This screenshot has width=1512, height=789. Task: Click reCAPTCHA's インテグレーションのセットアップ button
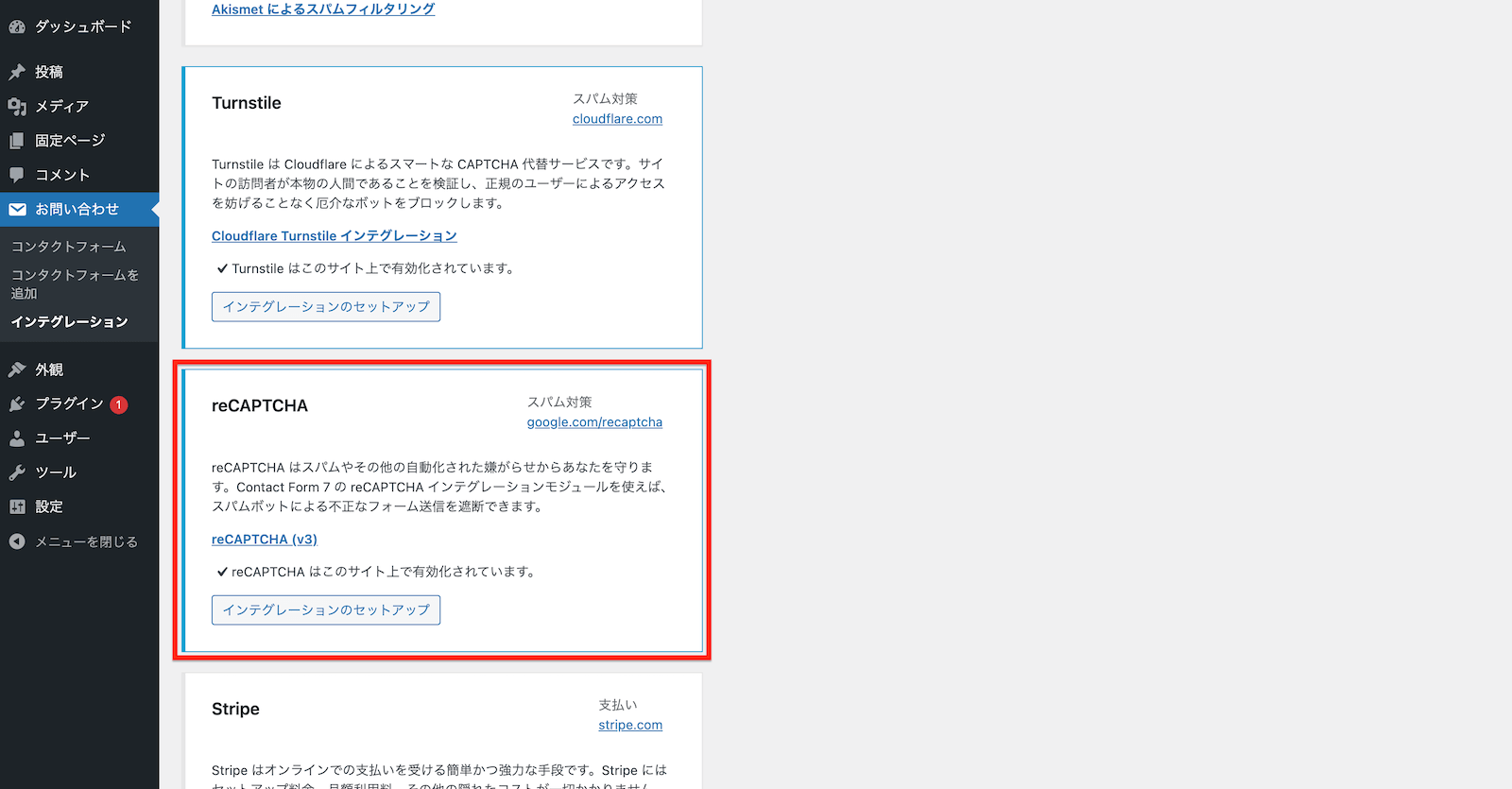tap(326, 610)
